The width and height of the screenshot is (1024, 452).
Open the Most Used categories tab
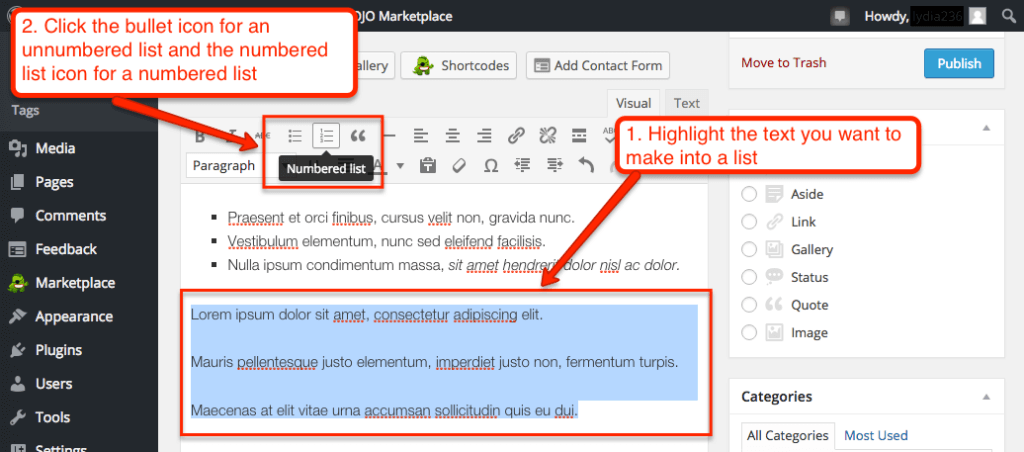[x=876, y=435]
